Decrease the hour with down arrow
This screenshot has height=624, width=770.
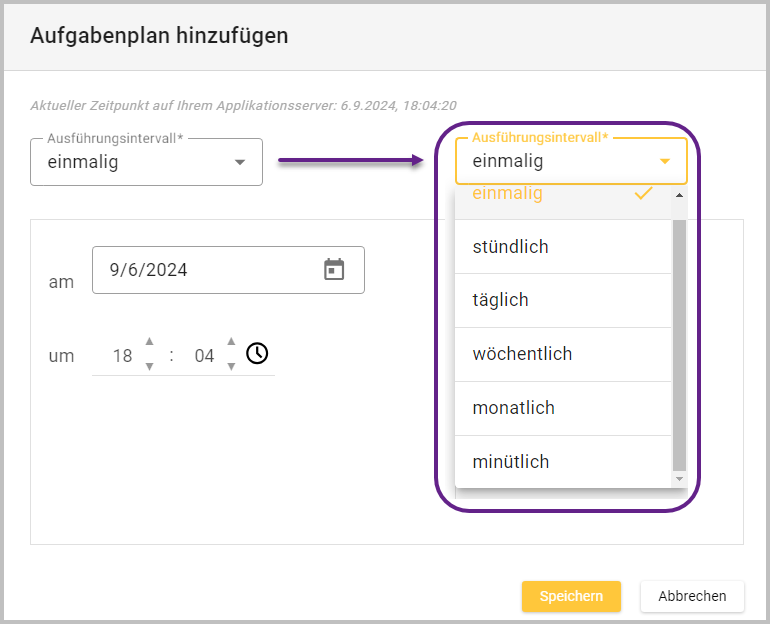149,366
